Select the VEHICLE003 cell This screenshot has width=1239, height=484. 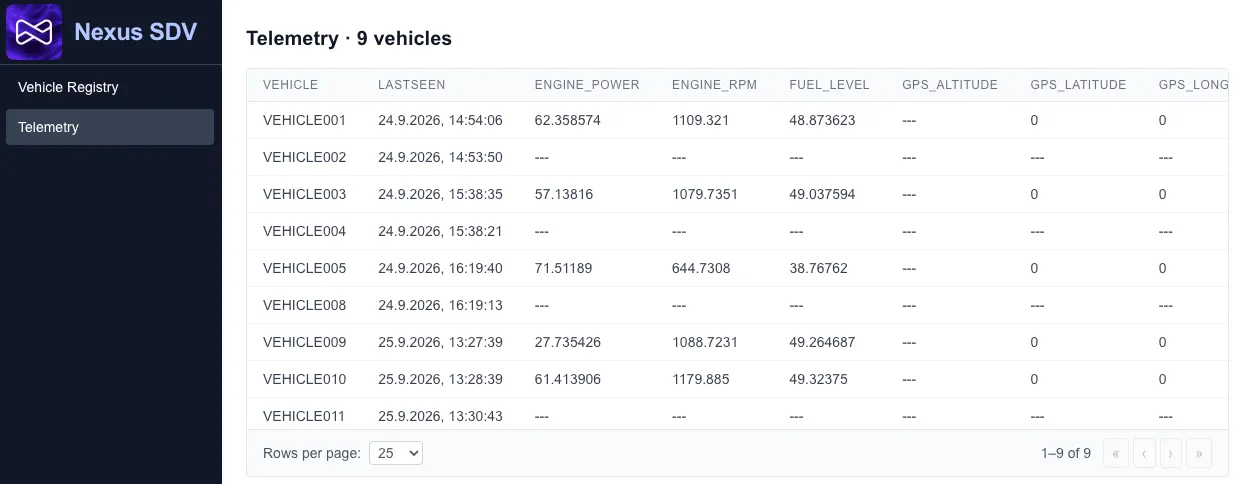tap(304, 194)
